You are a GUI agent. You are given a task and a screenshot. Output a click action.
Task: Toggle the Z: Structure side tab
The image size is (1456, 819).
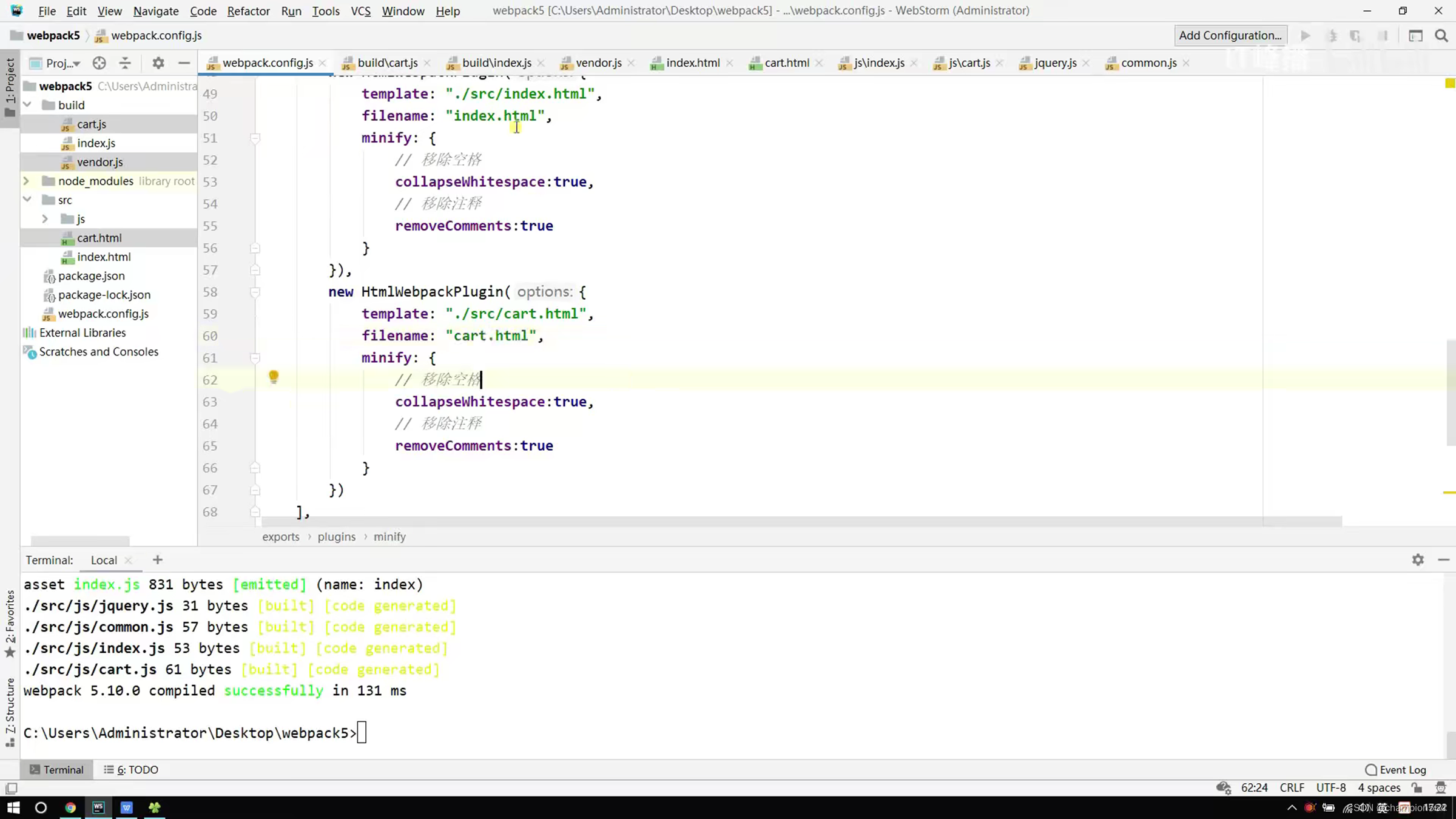(x=10, y=713)
